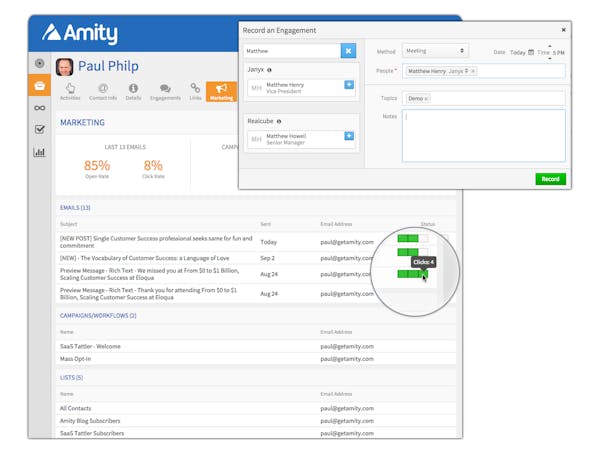Add Matthew Howell with plus button
This screenshot has height=454, width=600.
pos(349,136)
